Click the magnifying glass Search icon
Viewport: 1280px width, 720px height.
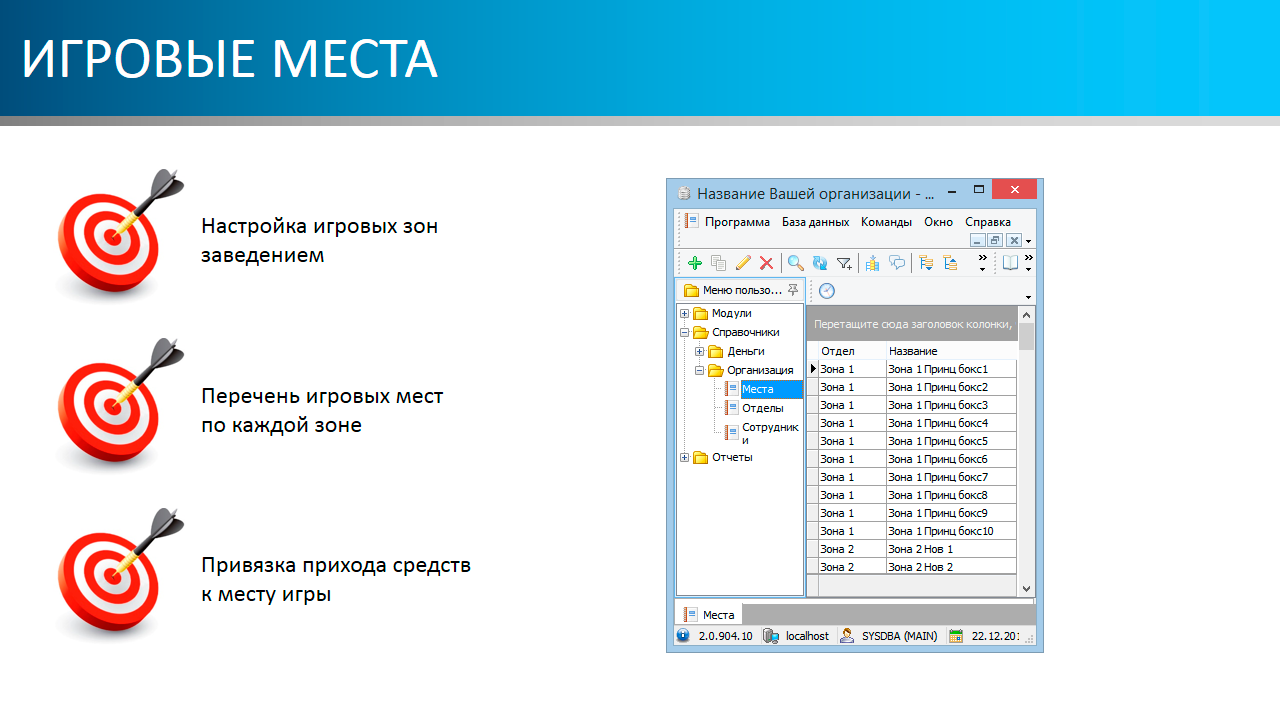[x=796, y=263]
